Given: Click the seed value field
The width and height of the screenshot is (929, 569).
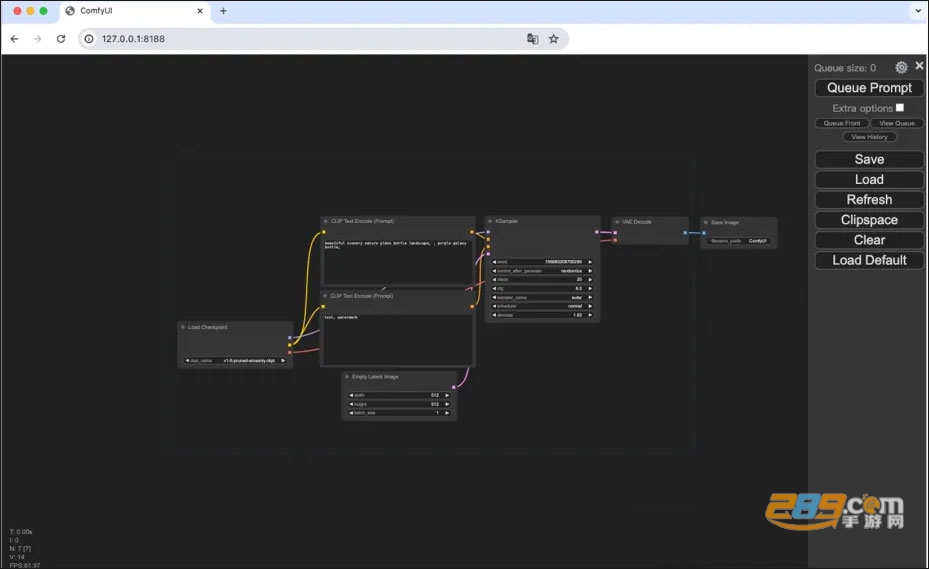Looking at the screenshot, I should 542,262.
